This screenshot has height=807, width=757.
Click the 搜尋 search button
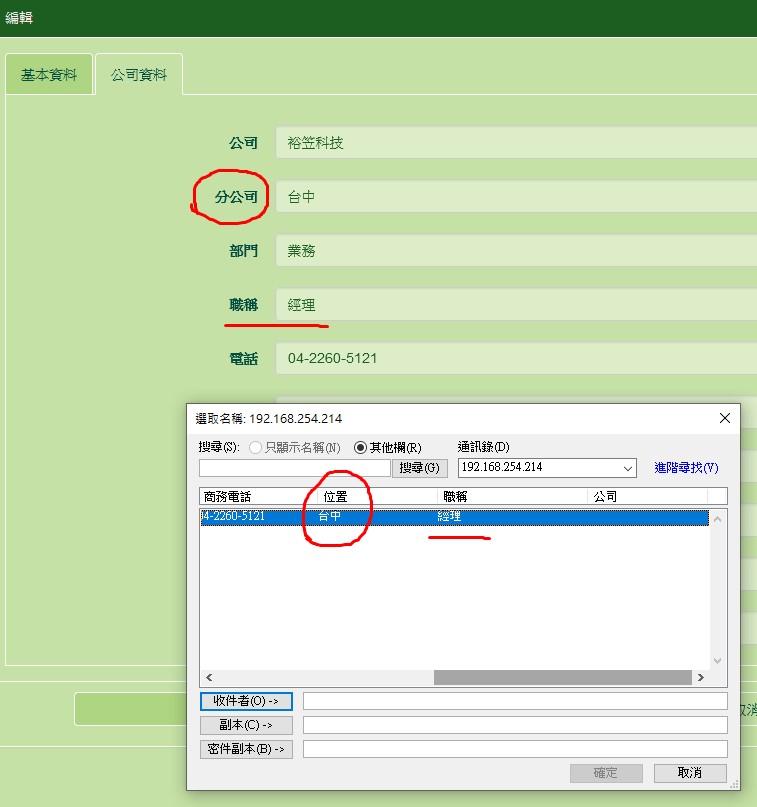(419, 468)
